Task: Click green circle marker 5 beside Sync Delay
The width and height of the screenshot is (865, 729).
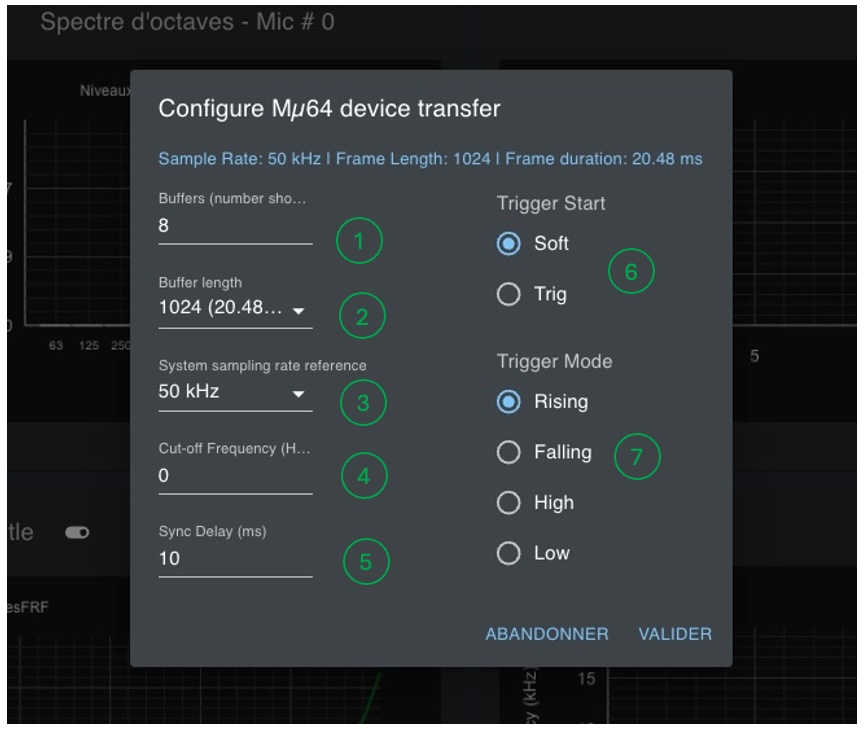Action: [x=365, y=562]
